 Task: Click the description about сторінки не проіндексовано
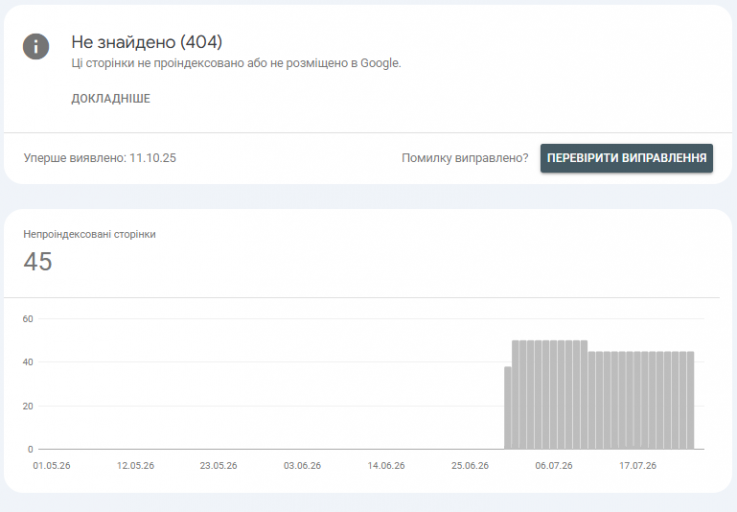(x=236, y=63)
